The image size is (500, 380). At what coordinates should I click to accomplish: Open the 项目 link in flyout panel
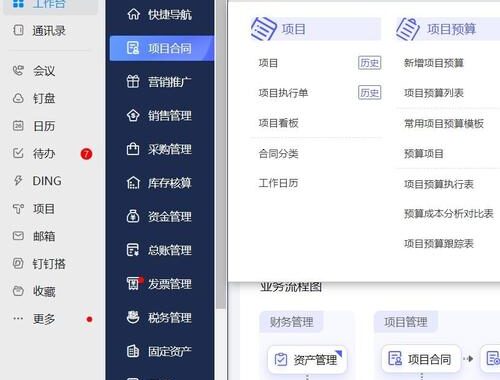tap(268, 63)
